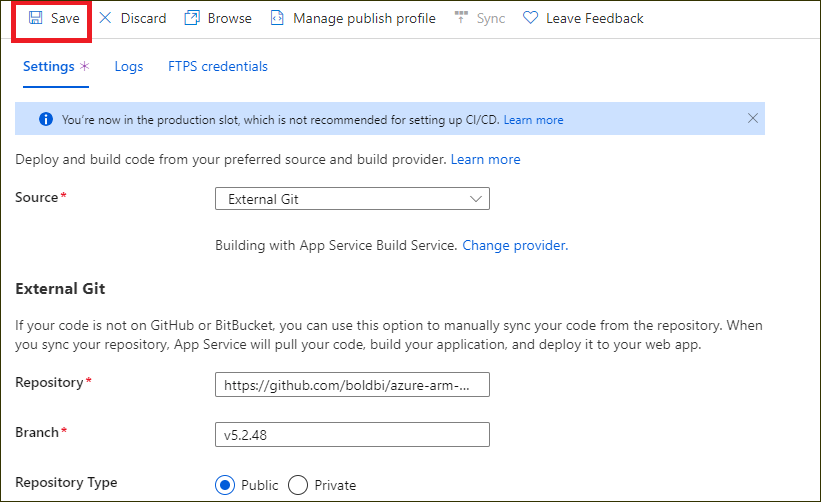Open the Source dropdown showing External Git
Image resolution: width=821 pixels, height=502 pixels.
pyautogui.click(x=352, y=199)
